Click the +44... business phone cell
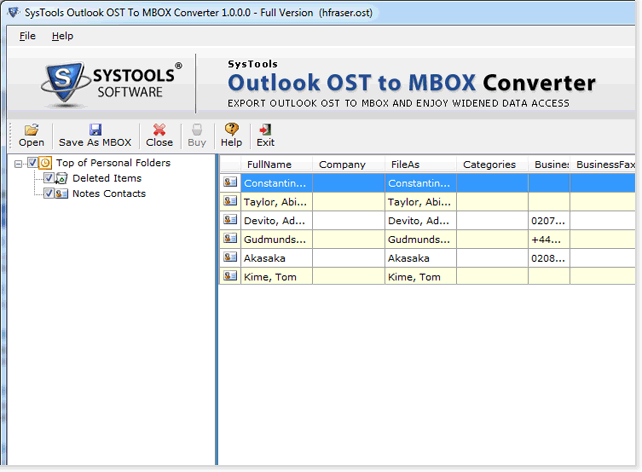642x472 pixels. (549, 239)
